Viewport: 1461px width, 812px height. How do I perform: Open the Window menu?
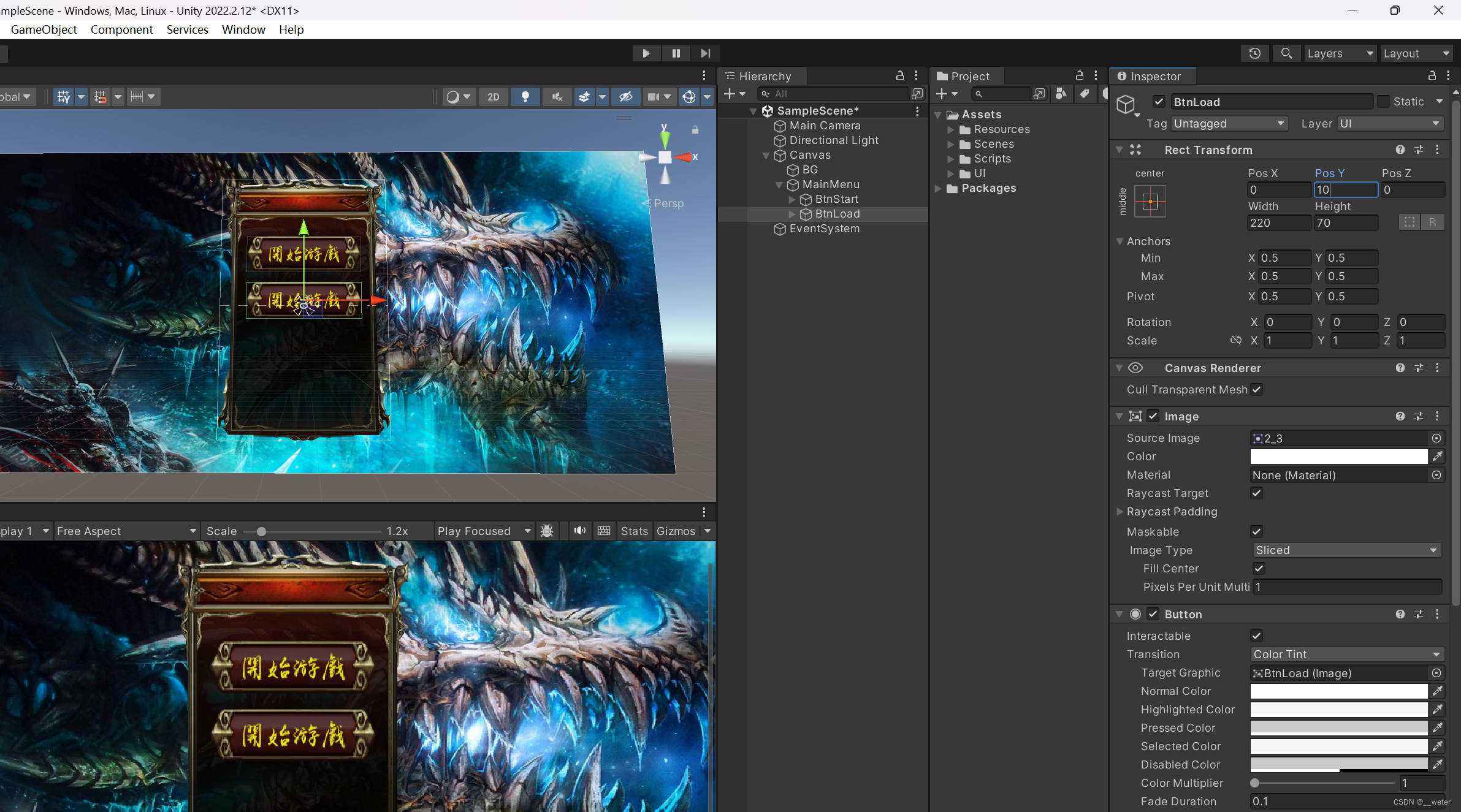[243, 29]
